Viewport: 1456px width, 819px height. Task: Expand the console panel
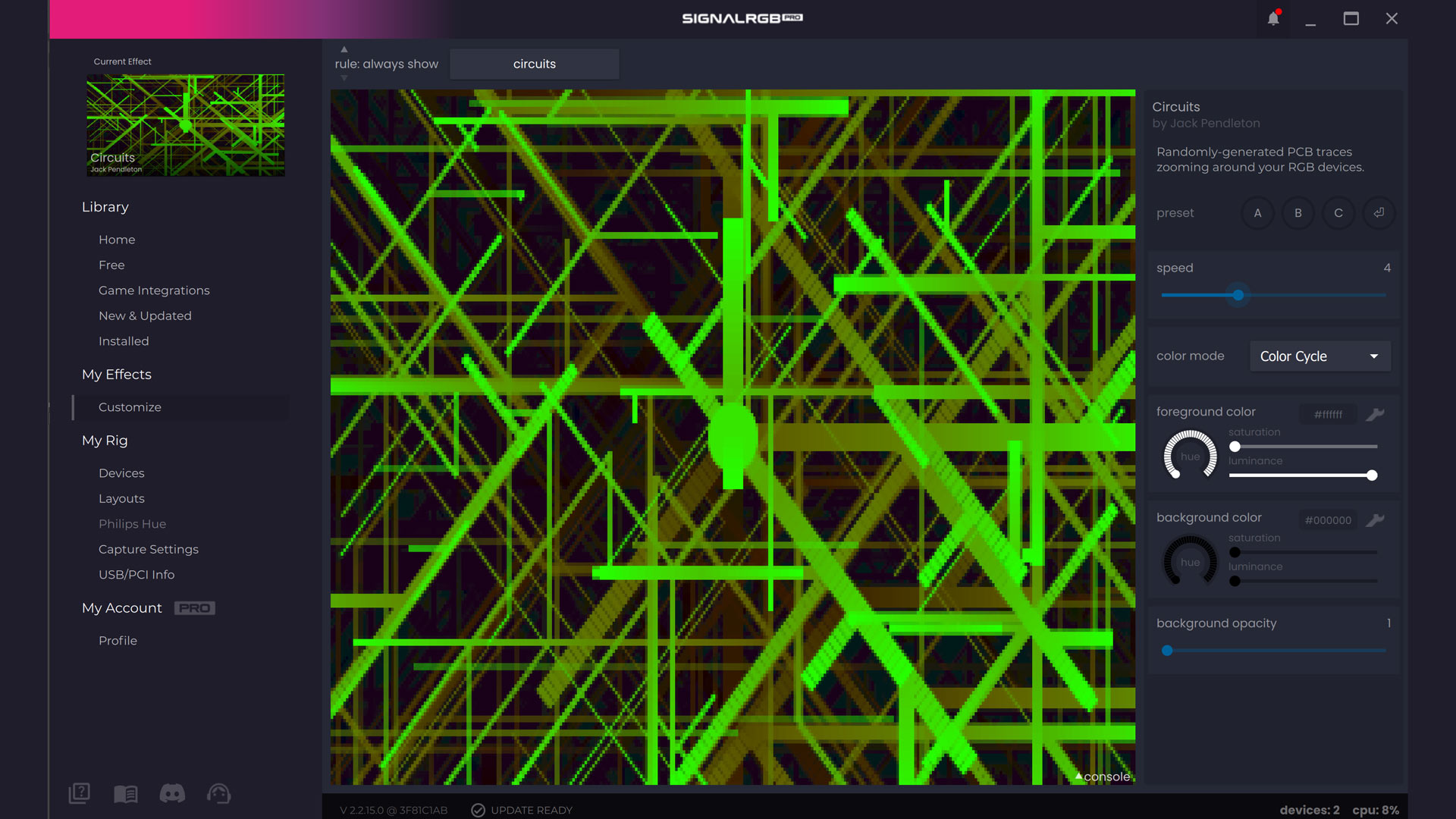[1103, 777]
